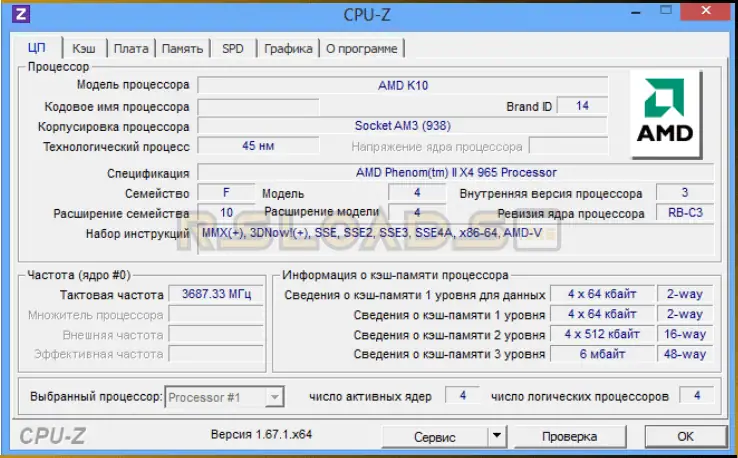Open the Память tab

182,48
